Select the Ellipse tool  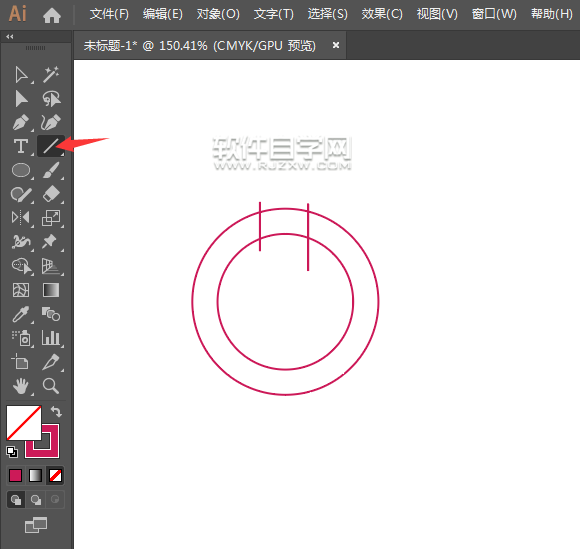21,171
